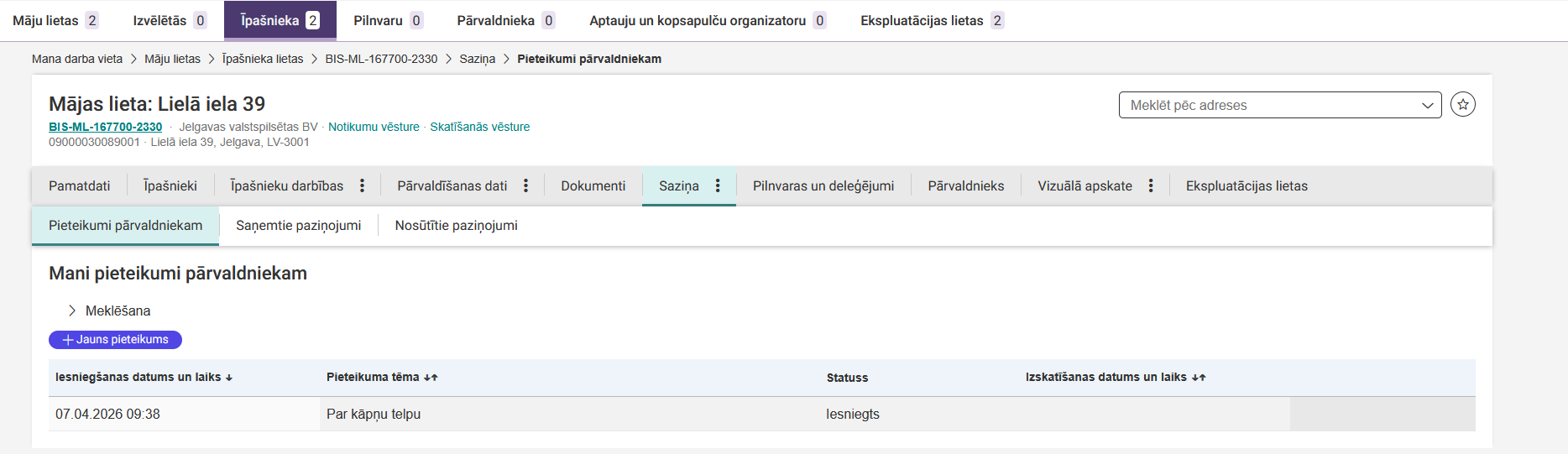Create a new request with Jauns pieteikums
The width and height of the screenshot is (1568, 454).
click(115, 340)
